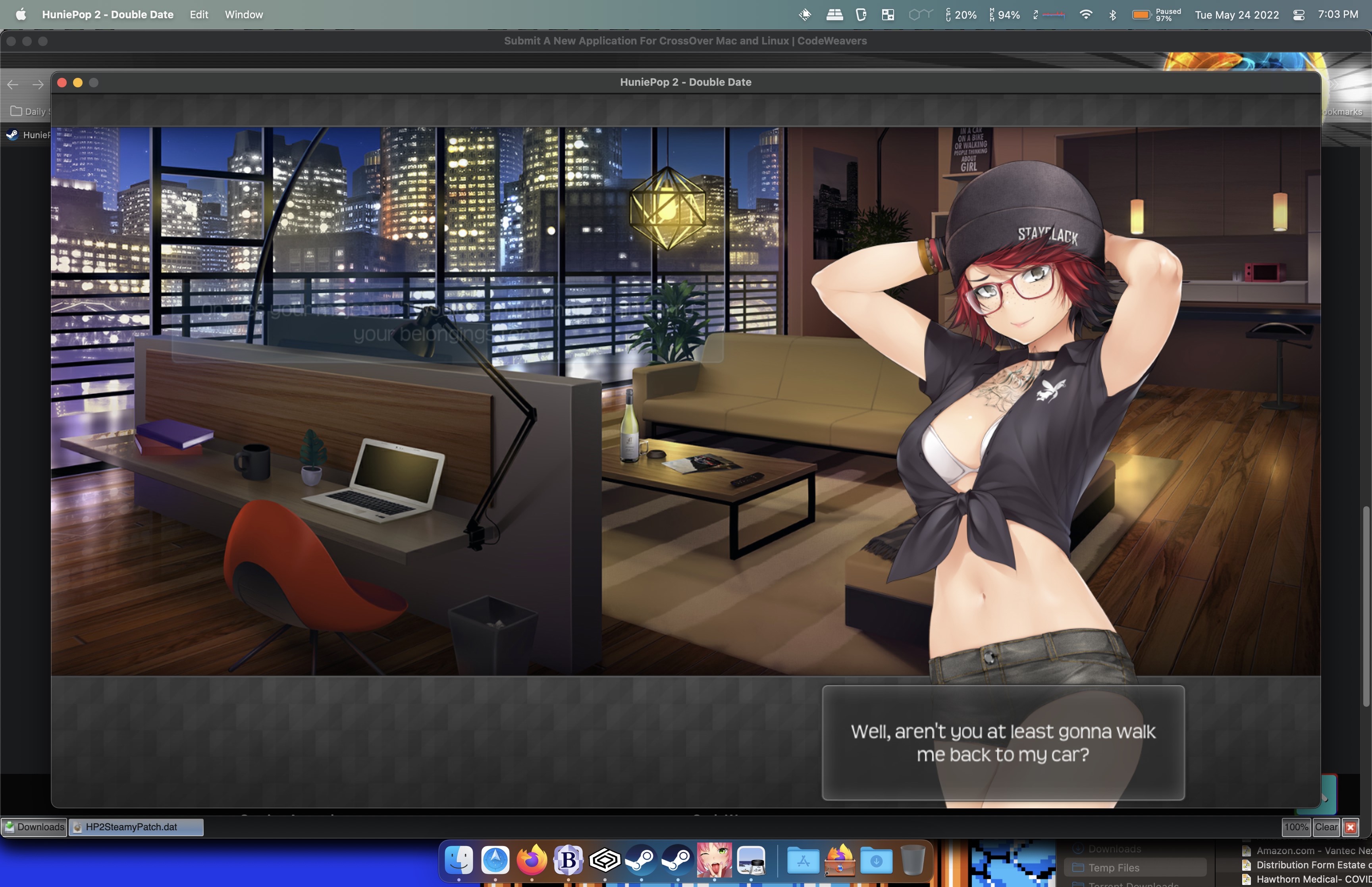Click the first Steam icon in the Dock
Viewport: 1372px width, 887px height.
click(x=641, y=860)
